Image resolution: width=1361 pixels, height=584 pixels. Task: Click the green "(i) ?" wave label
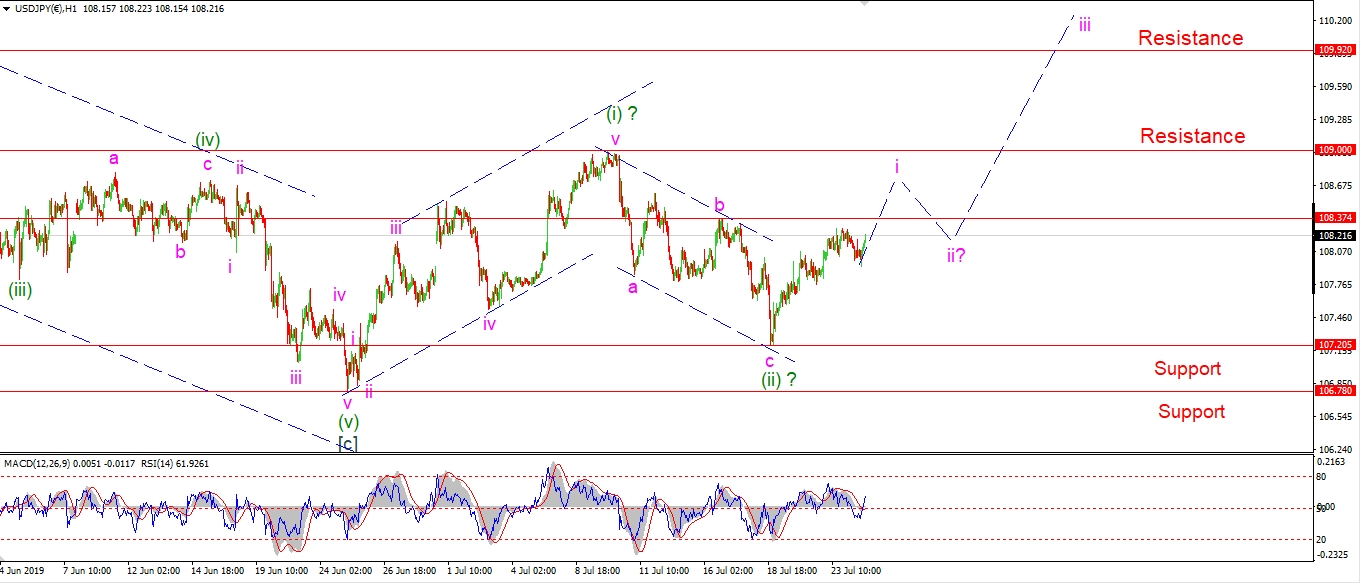pyautogui.click(x=621, y=113)
